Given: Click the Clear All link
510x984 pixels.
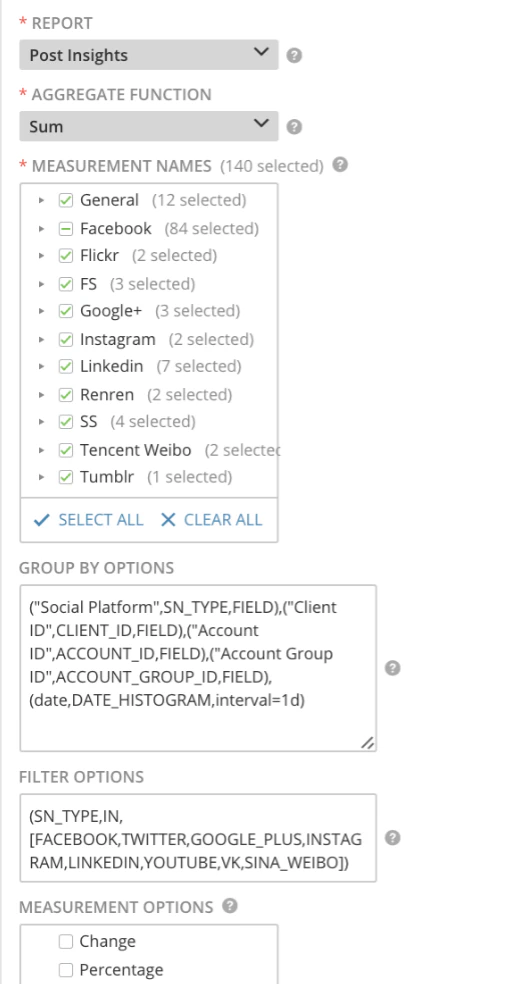Looking at the screenshot, I should coord(211,520).
